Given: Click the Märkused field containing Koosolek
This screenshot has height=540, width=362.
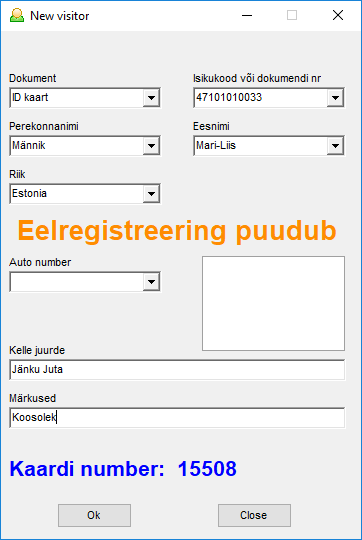Looking at the screenshot, I should pyautogui.click(x=177, y=418).
